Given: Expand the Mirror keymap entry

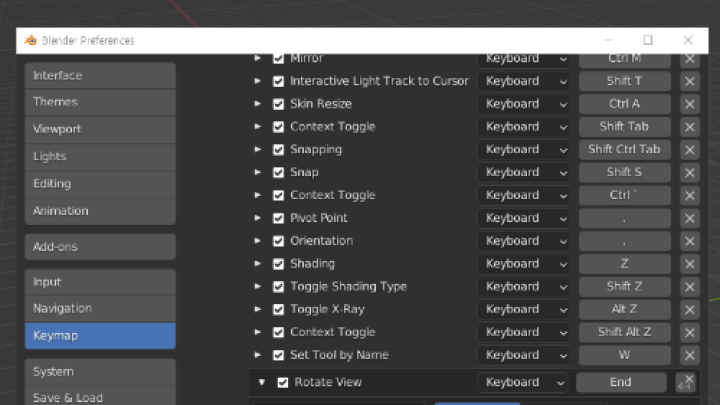Looking at the screenshot, I should (x=258, y=58).
